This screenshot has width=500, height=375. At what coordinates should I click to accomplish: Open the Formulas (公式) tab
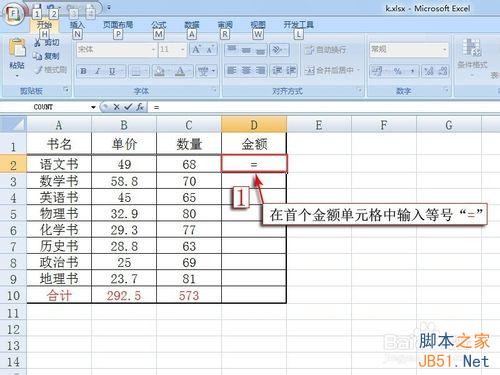(x=159, y=25)
